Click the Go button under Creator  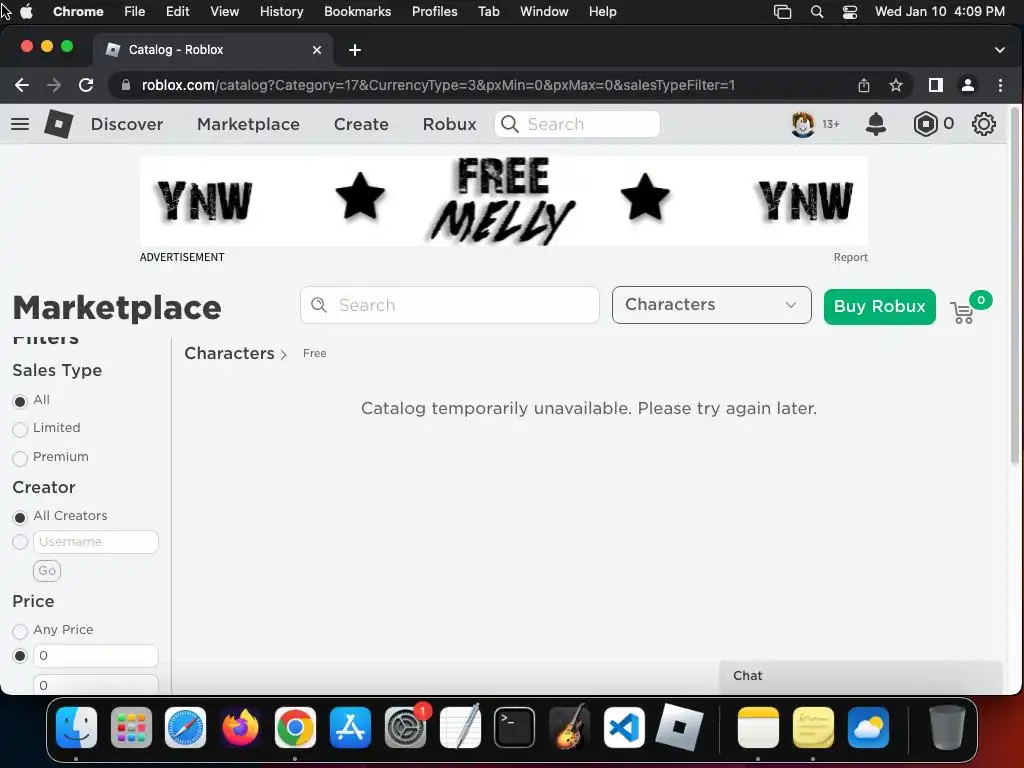coord(47,571)
